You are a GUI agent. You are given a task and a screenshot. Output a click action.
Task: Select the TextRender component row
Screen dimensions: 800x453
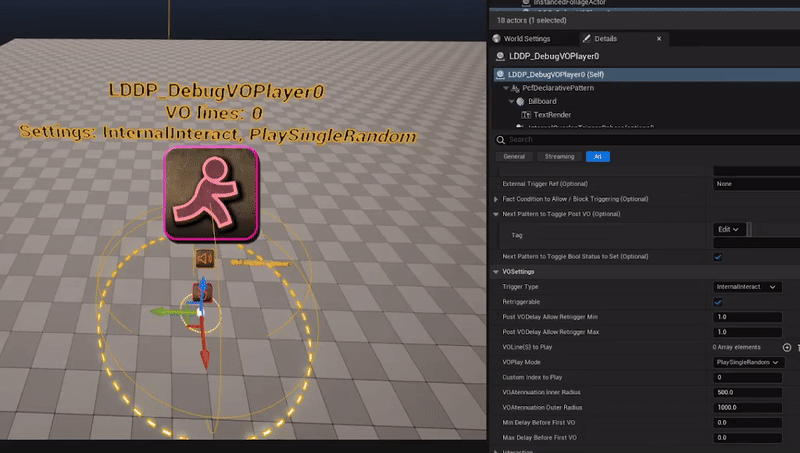click(x=647, y=115)
